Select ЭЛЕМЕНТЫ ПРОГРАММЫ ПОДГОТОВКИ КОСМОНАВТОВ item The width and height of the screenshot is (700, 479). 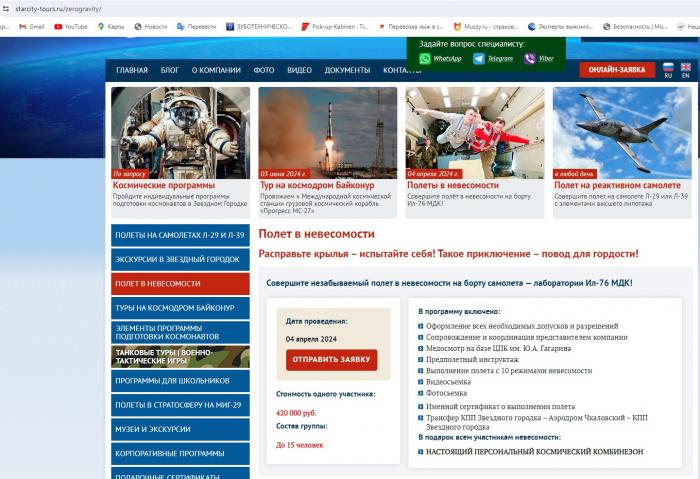click(180, 332)
